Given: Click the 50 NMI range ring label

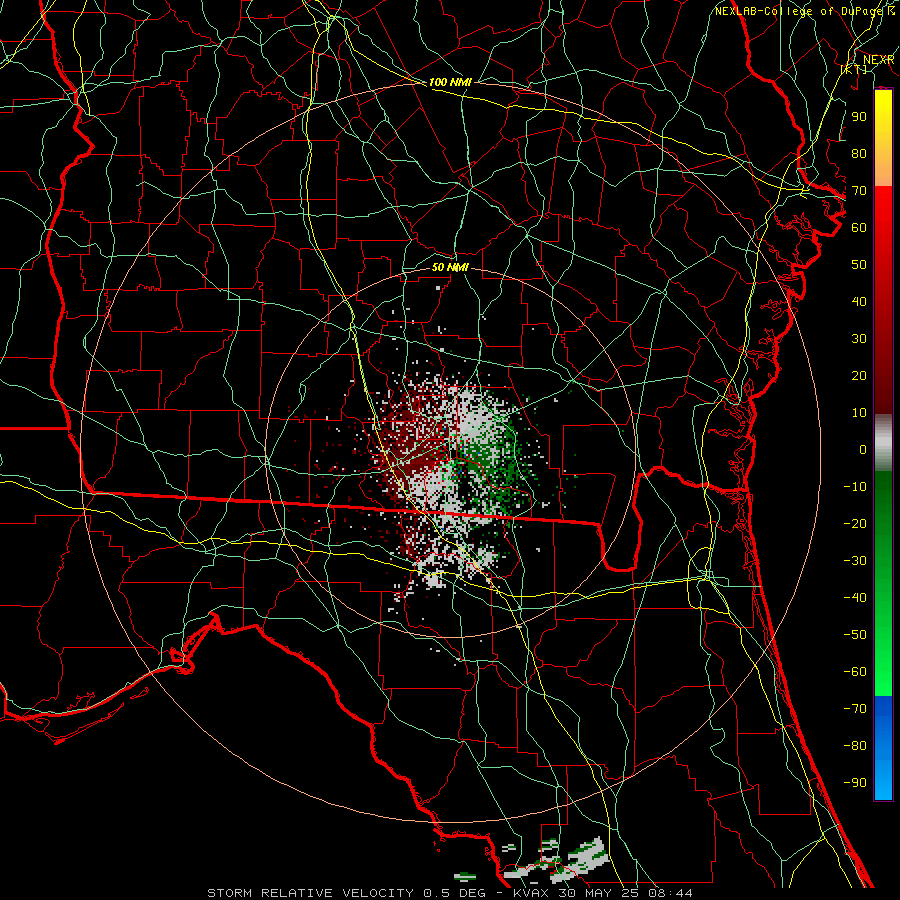Looking at the screenshot, I should 450,267.
